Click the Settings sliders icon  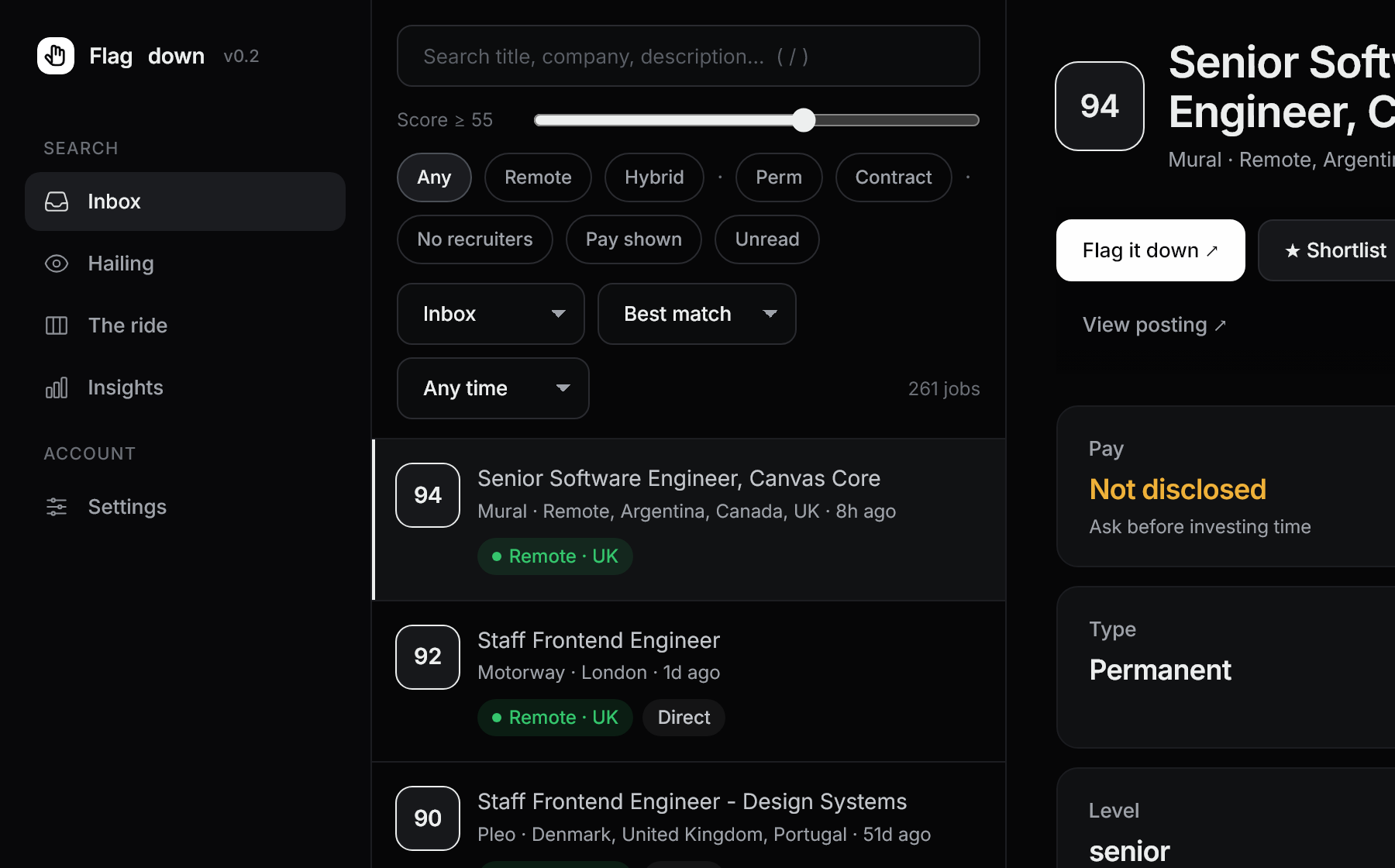(57, 507)
